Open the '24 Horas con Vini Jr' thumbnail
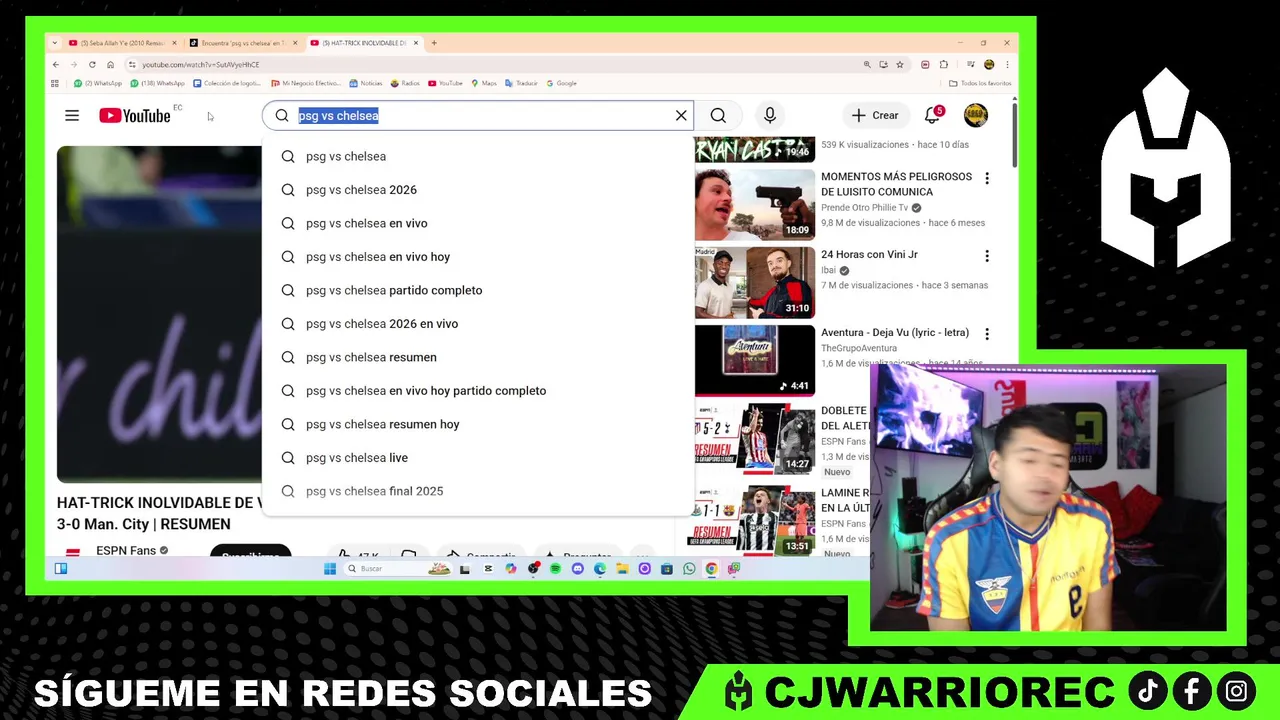1280x720 pixels. [755, 283]
